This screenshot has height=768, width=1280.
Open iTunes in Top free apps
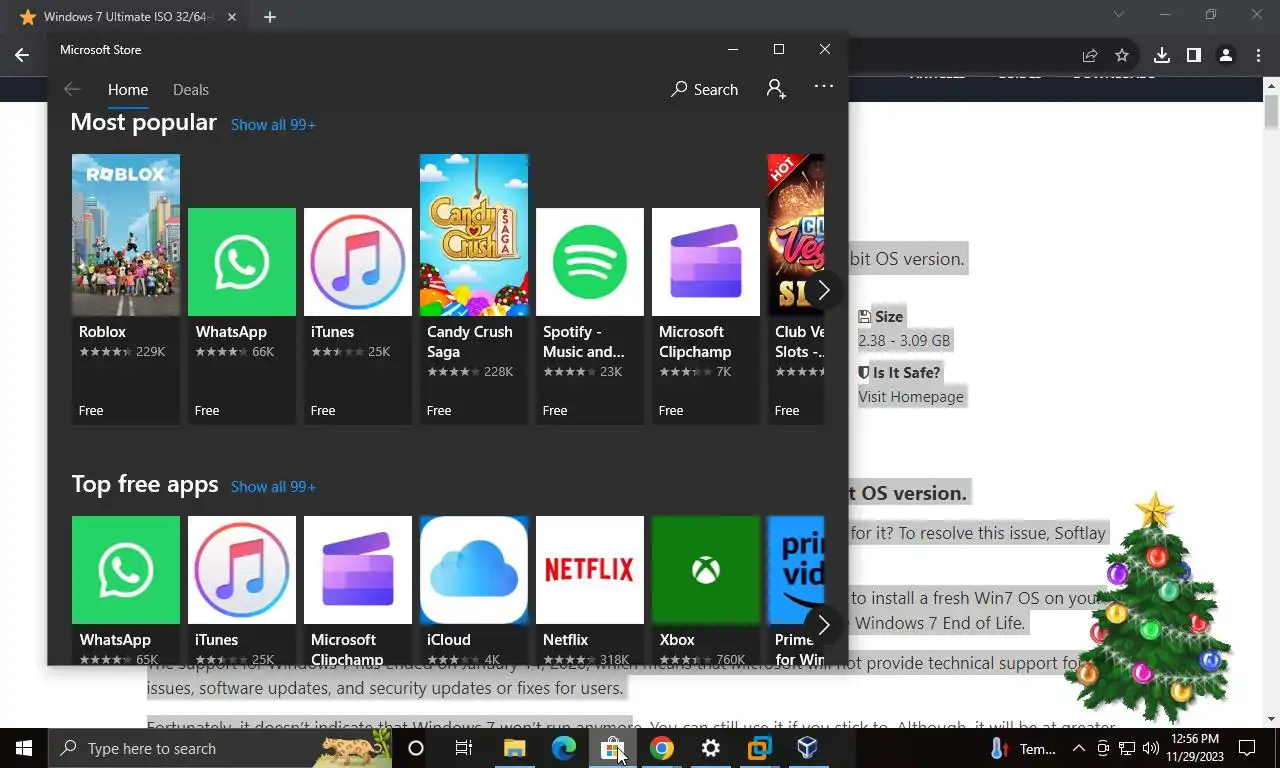tap(242, 590)
